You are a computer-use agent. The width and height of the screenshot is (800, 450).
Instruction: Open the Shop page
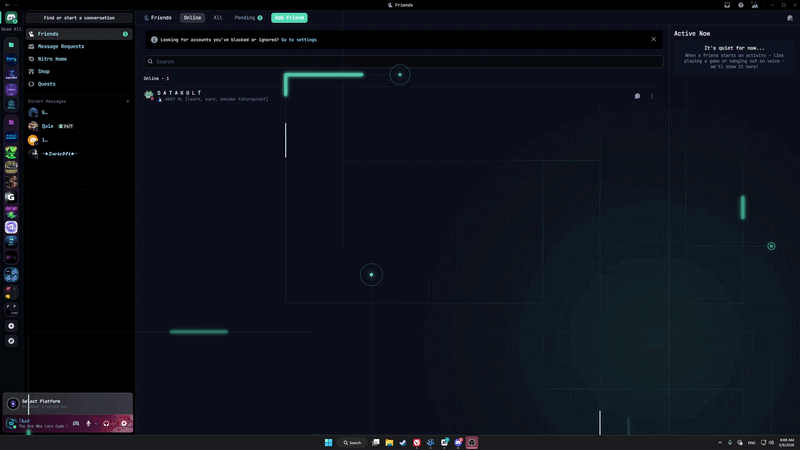pos(79,71)
